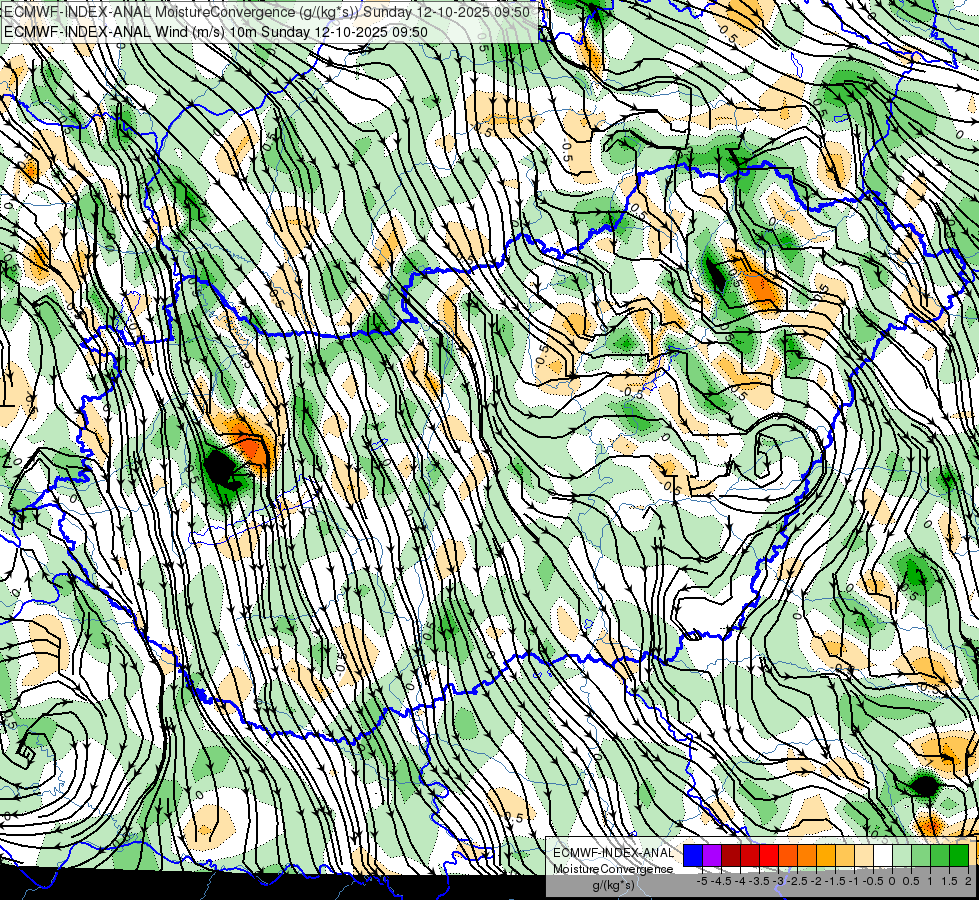Click the blue legend swatch below -5
979x900 pixels.
pos(693,856)
